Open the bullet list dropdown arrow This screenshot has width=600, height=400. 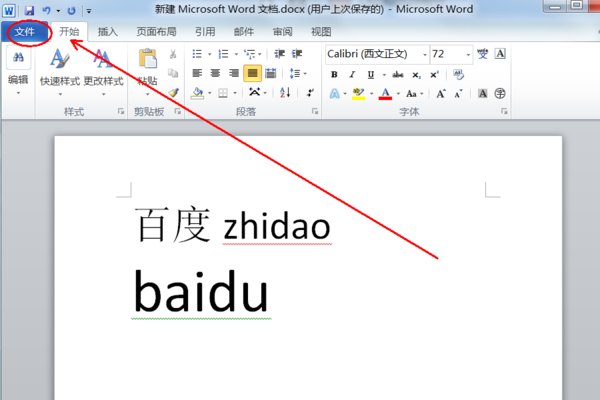pyautogui.click(x=209, y=54)
